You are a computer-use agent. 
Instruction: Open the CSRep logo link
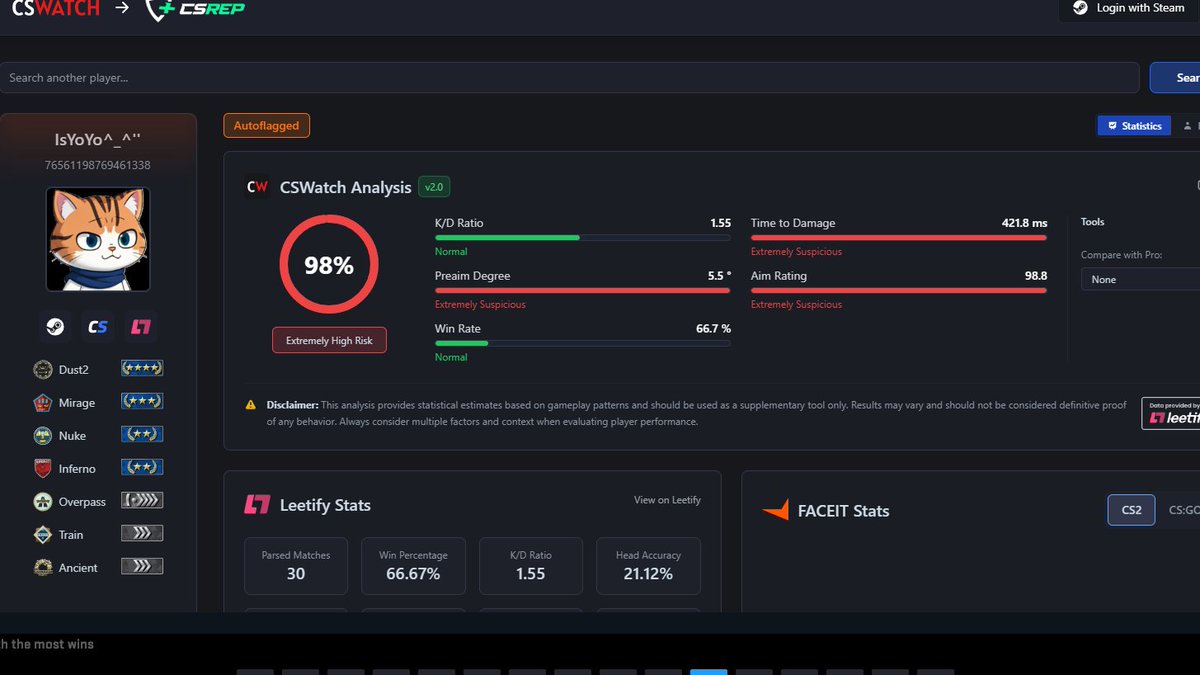coord(195,9)
